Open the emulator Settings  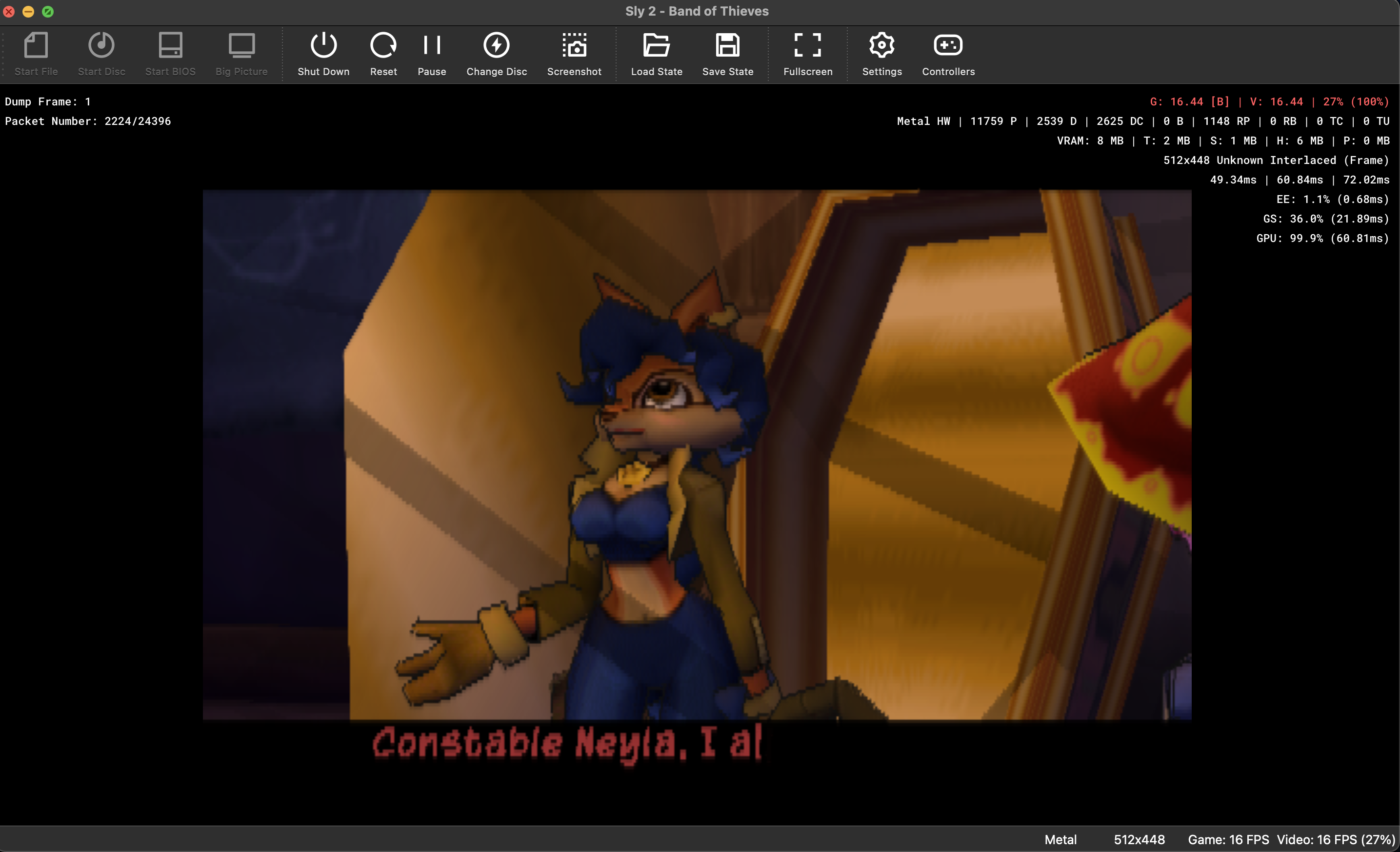pyautogui.click(x=881, y=53)
